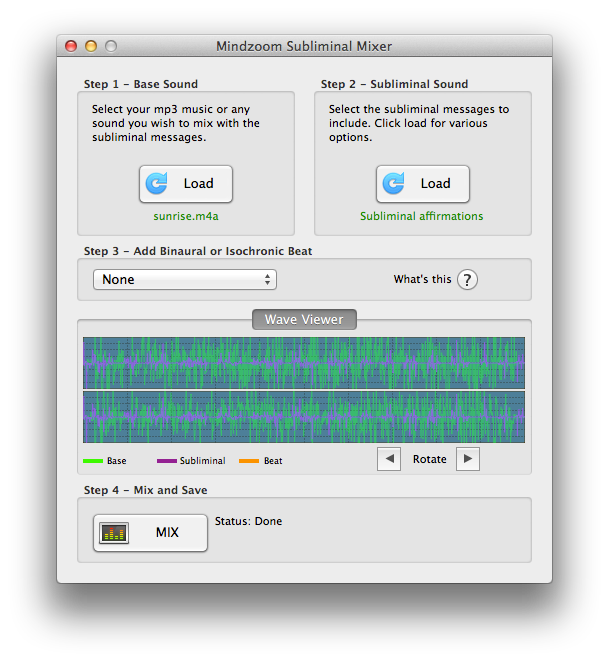Screen dimensions: 609x662
Task: Click the Subliminal affirmations green label
Action: [x=421, y=216]
